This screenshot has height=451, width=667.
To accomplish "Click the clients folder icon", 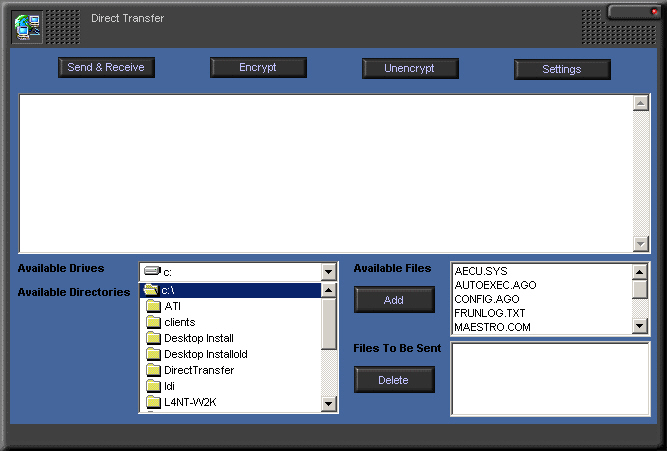I will point(153,322).
